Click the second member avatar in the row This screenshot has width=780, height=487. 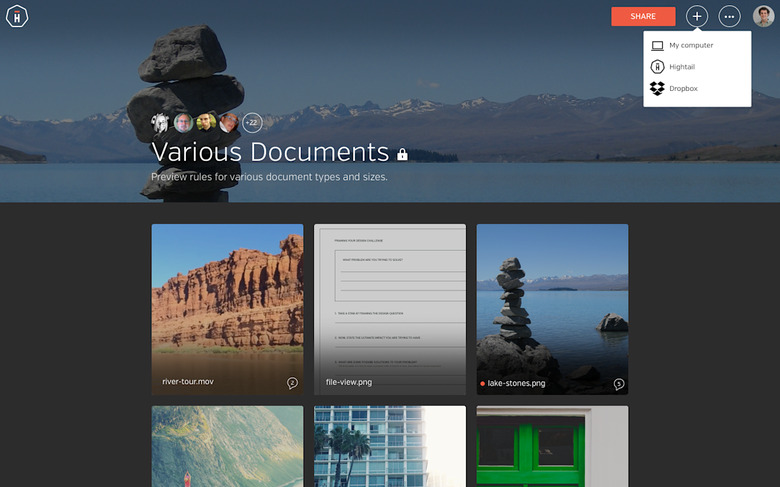point(183,122)
